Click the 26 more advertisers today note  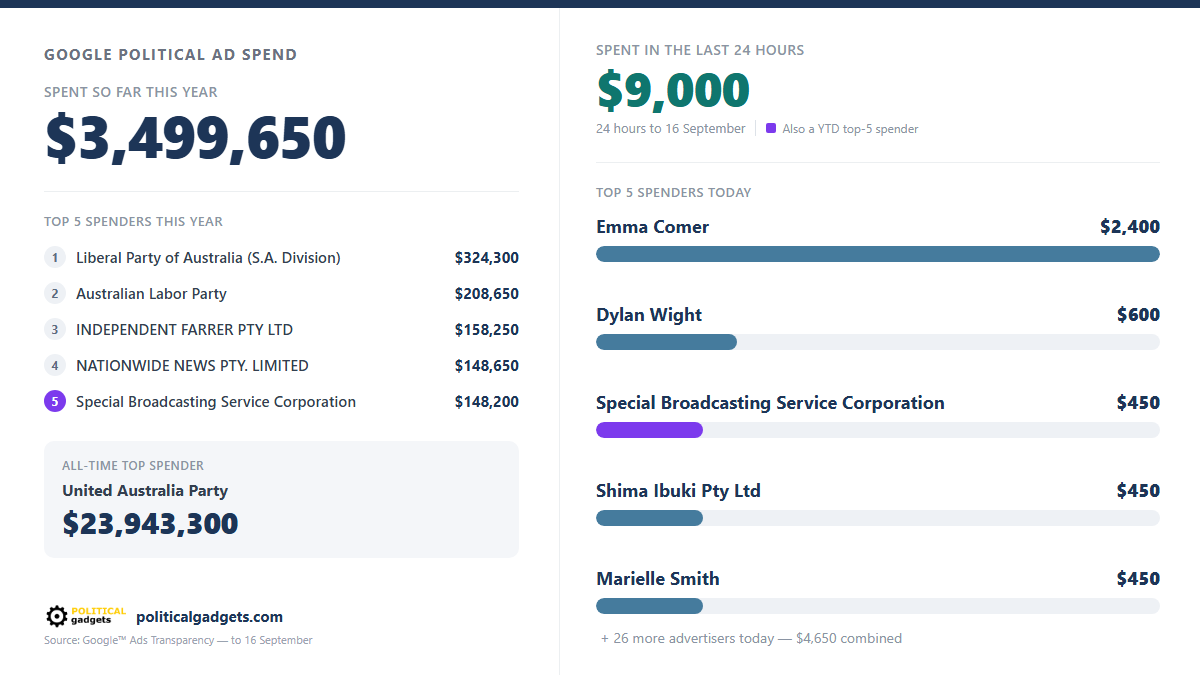coord(751,638)
